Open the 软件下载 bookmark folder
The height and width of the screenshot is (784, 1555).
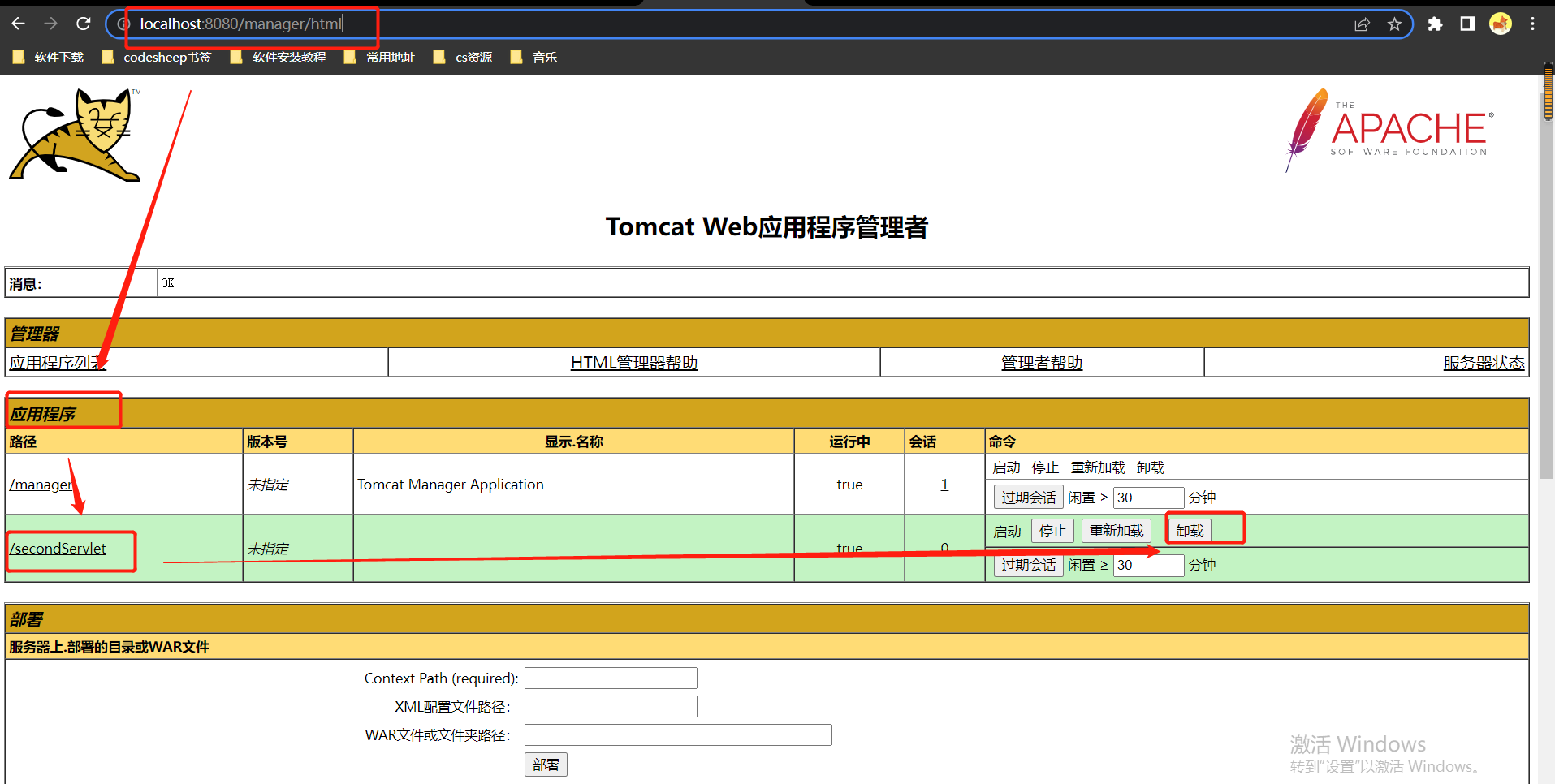(x=48, y=57)
